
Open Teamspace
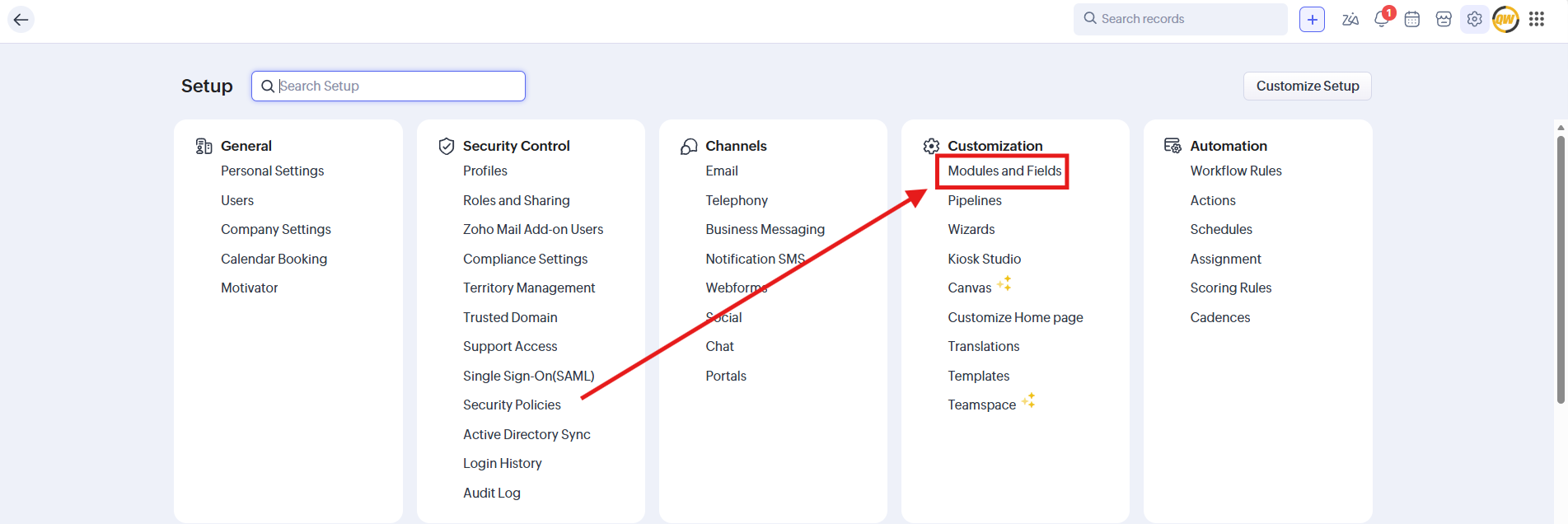[982, 405]
